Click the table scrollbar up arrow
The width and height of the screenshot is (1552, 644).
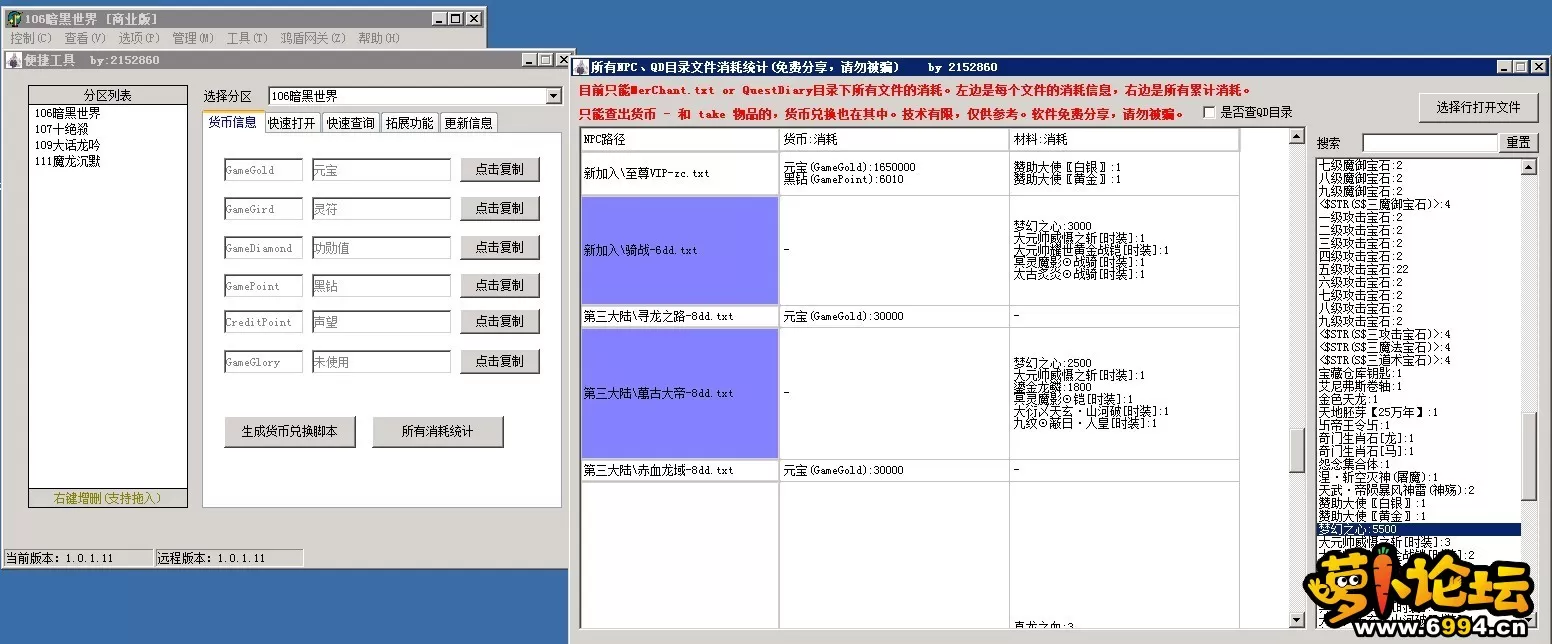click(x=1297, y=137)
